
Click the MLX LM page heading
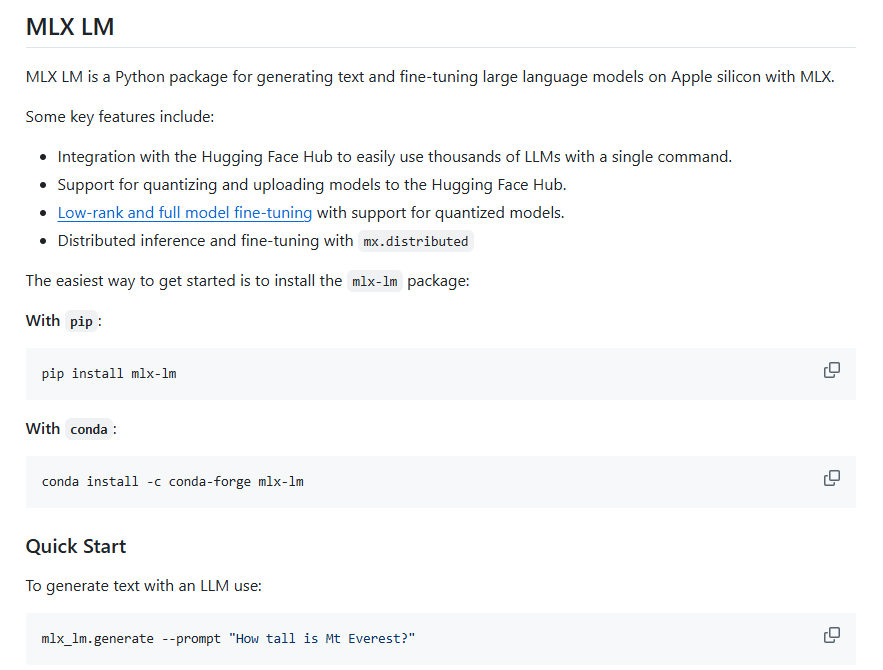click(x=69, y=27)
